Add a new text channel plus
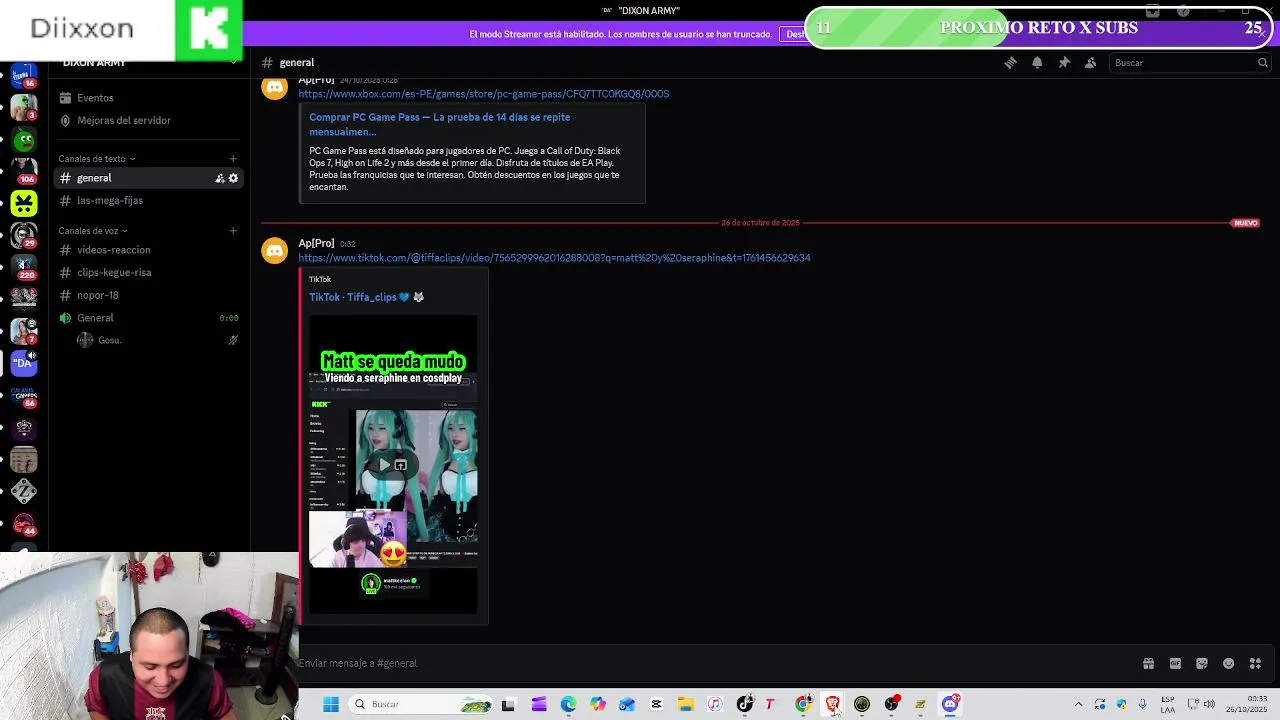Screen dimensions: 1280x720 pos(233,158)
